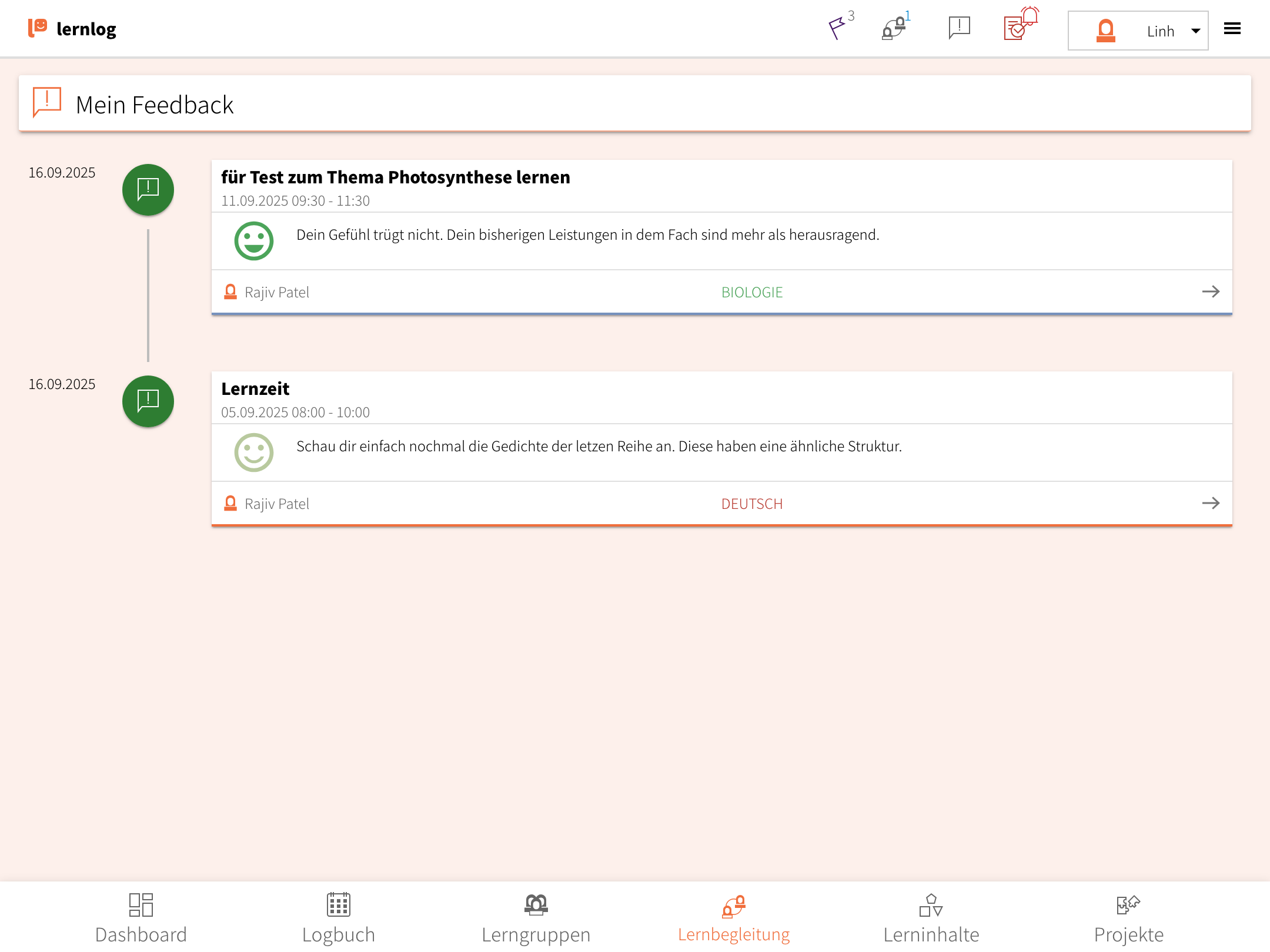The height and width of the screenshot is (952, 1270).
Task: Switch to the Logbuch tab
Action: coord(339,918)
